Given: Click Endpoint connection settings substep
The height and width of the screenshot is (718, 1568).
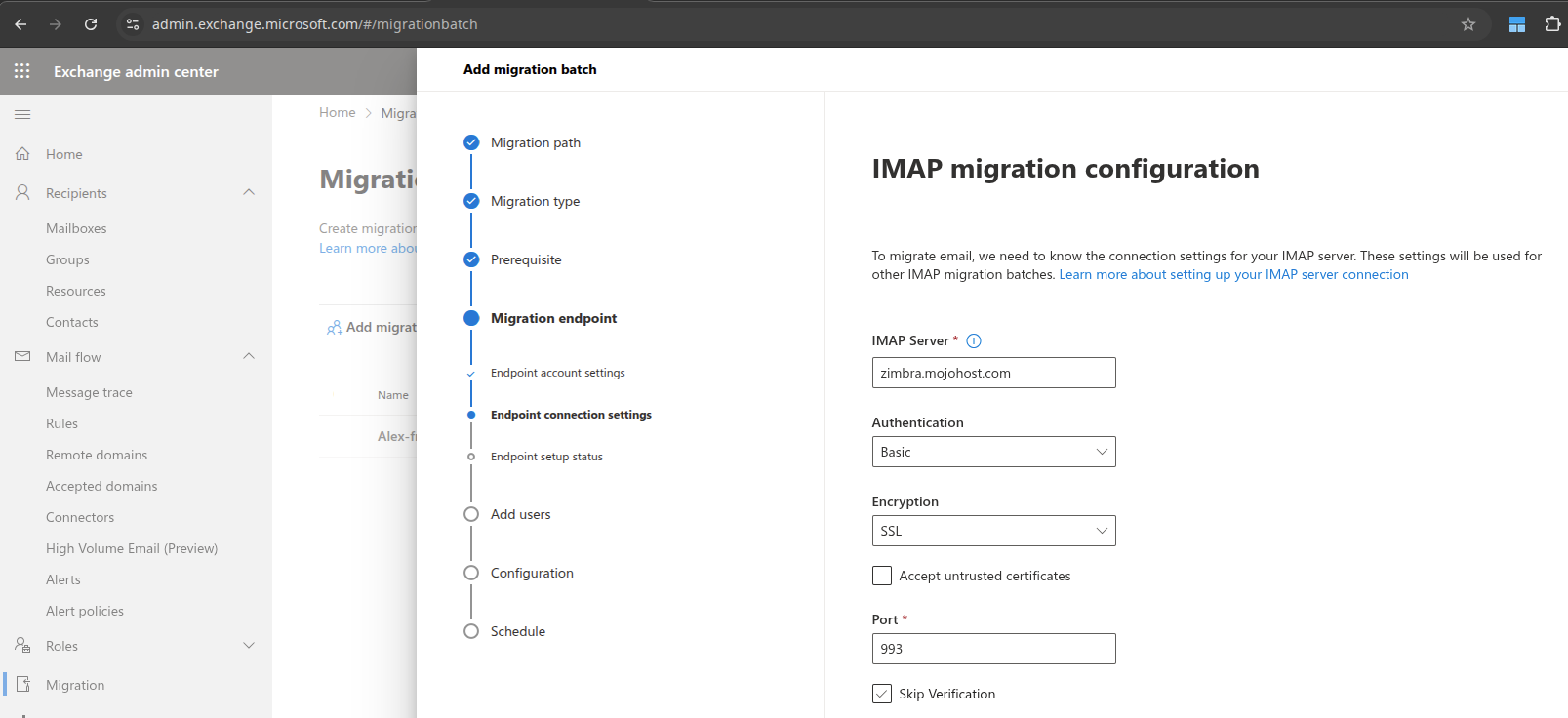Looking at the screenshot, I should [x=571, y=415].
